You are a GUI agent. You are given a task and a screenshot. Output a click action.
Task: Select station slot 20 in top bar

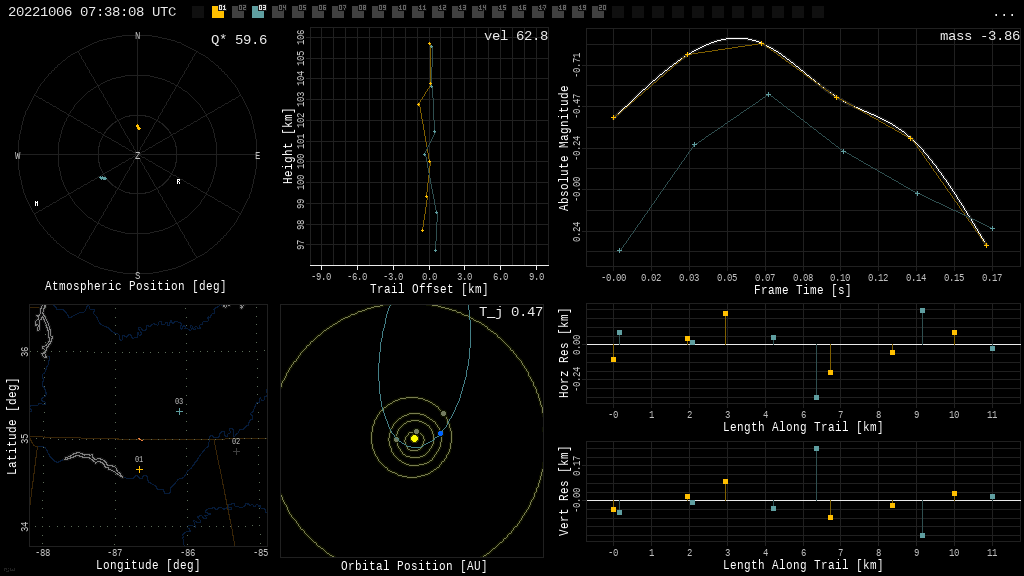598,12
